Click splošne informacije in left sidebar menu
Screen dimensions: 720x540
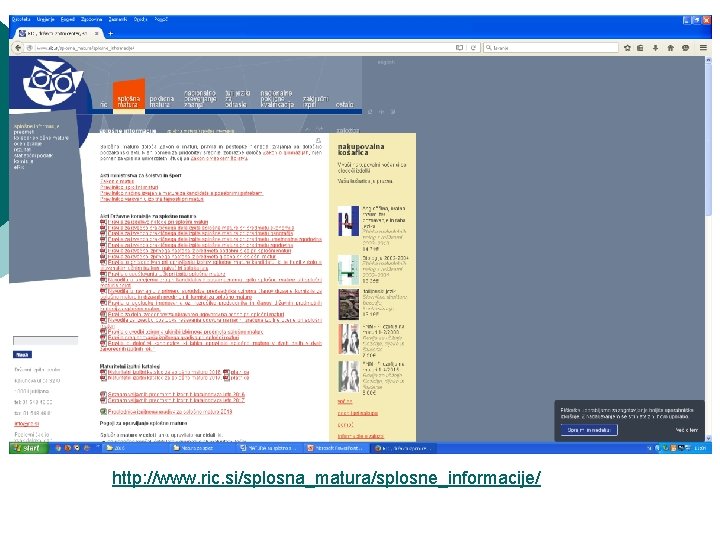(x=36, y=126)
